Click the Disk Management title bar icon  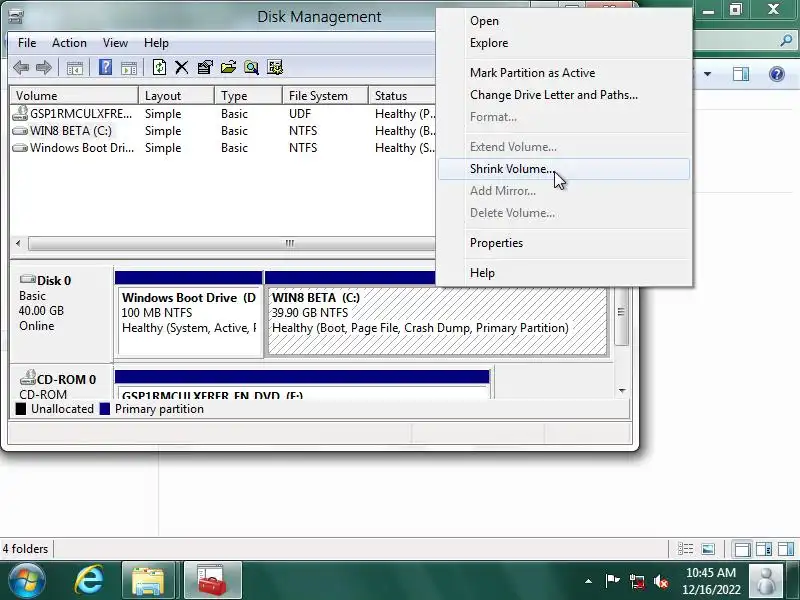coord(16,17)
